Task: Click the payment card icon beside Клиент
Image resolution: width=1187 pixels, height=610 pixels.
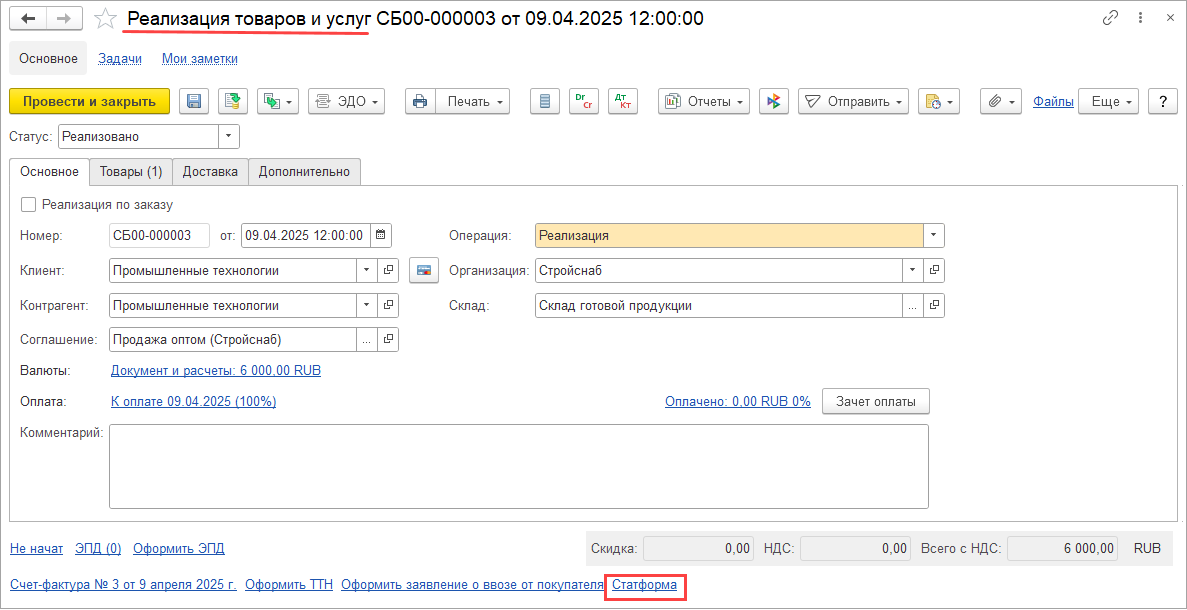Action: click(x=424, y=270)
